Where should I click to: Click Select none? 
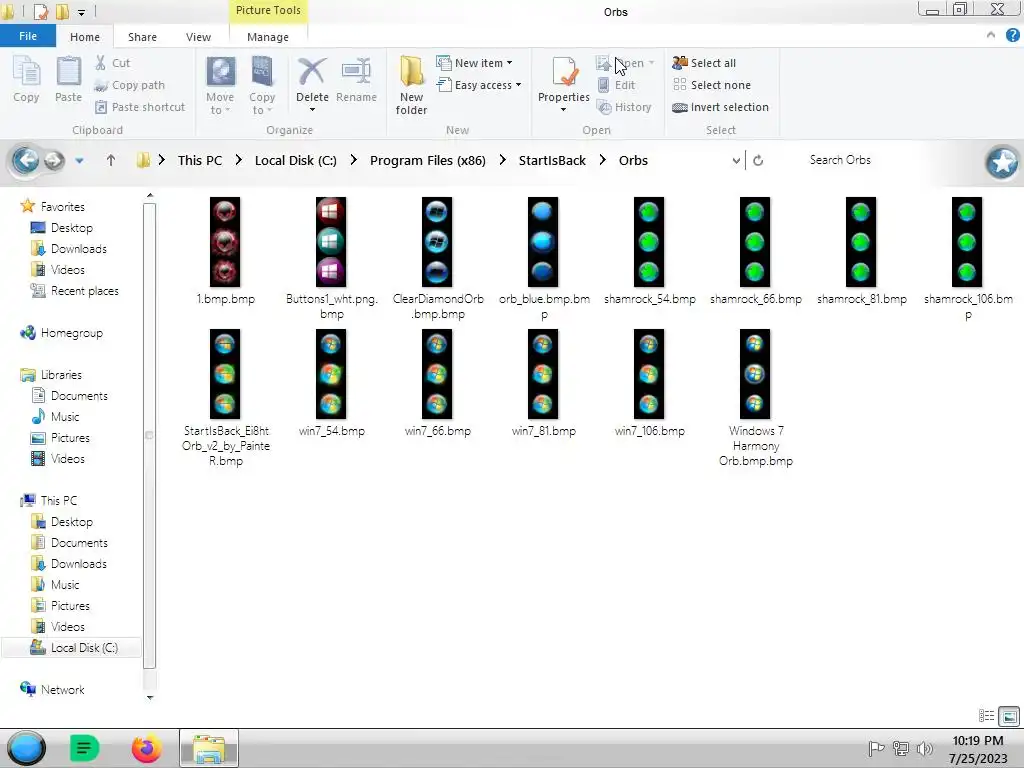coord(712,85)
